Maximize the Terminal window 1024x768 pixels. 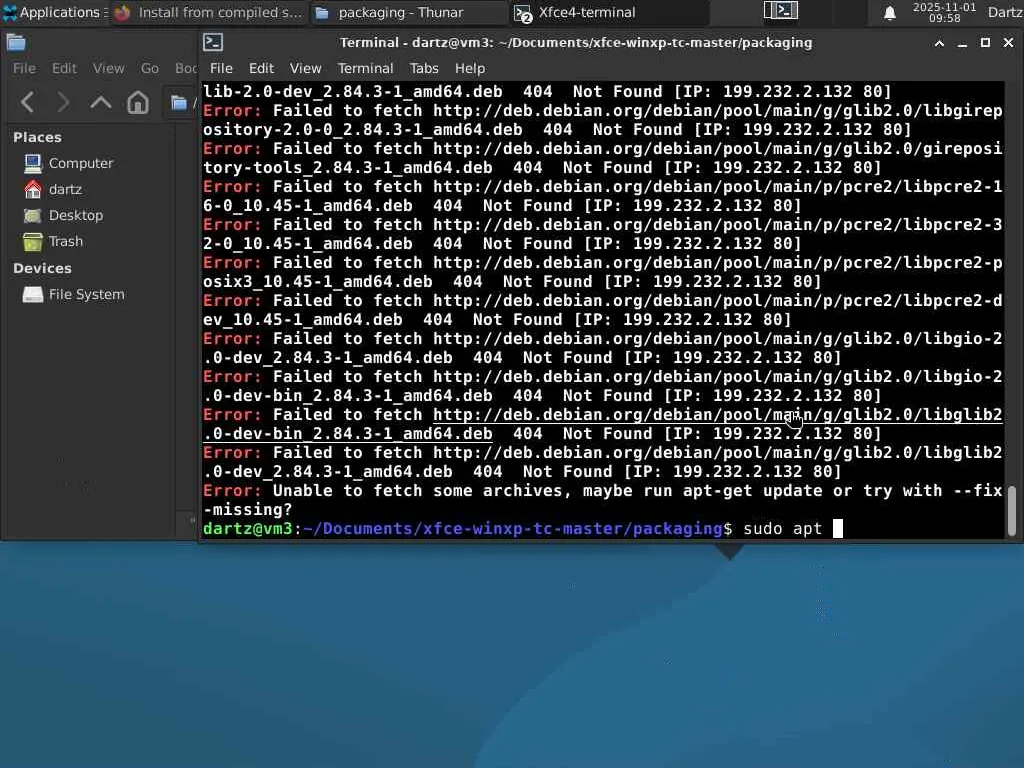tap(985, 43)
